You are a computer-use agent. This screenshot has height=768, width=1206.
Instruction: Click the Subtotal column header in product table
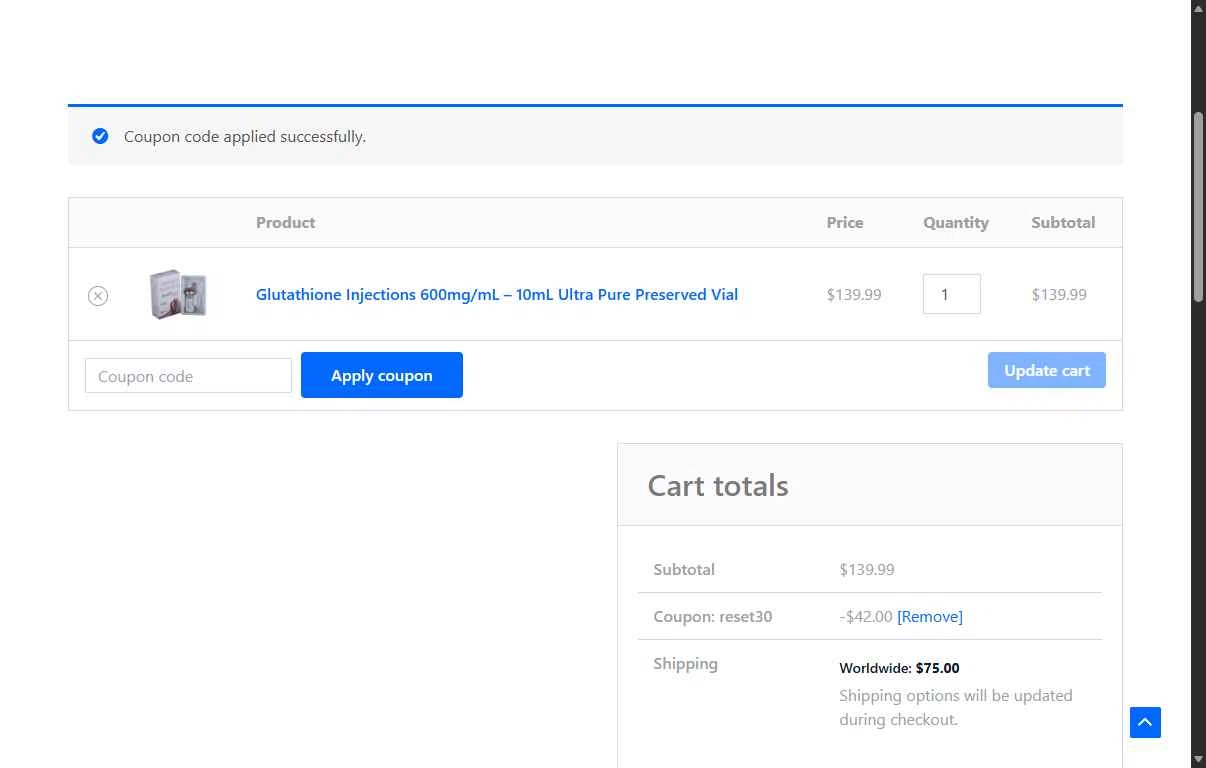1063,222
